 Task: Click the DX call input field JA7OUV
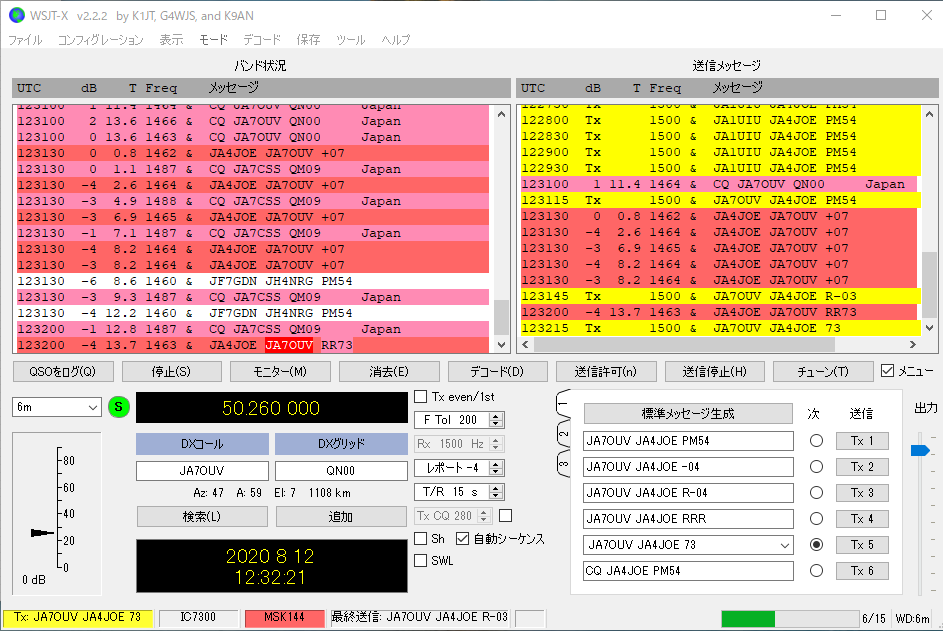click(202, 471)
